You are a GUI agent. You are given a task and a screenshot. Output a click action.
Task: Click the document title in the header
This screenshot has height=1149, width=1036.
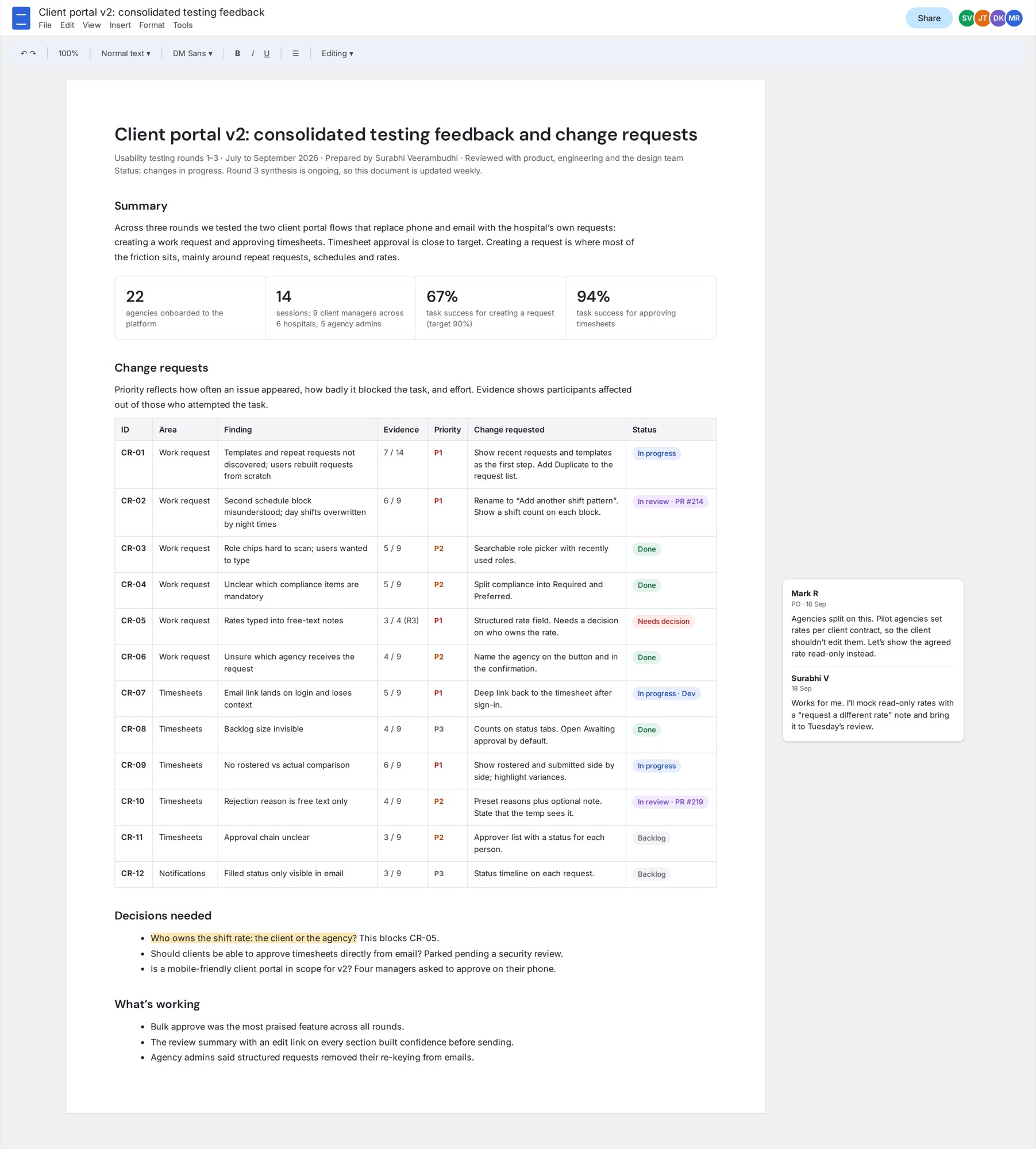152,12
